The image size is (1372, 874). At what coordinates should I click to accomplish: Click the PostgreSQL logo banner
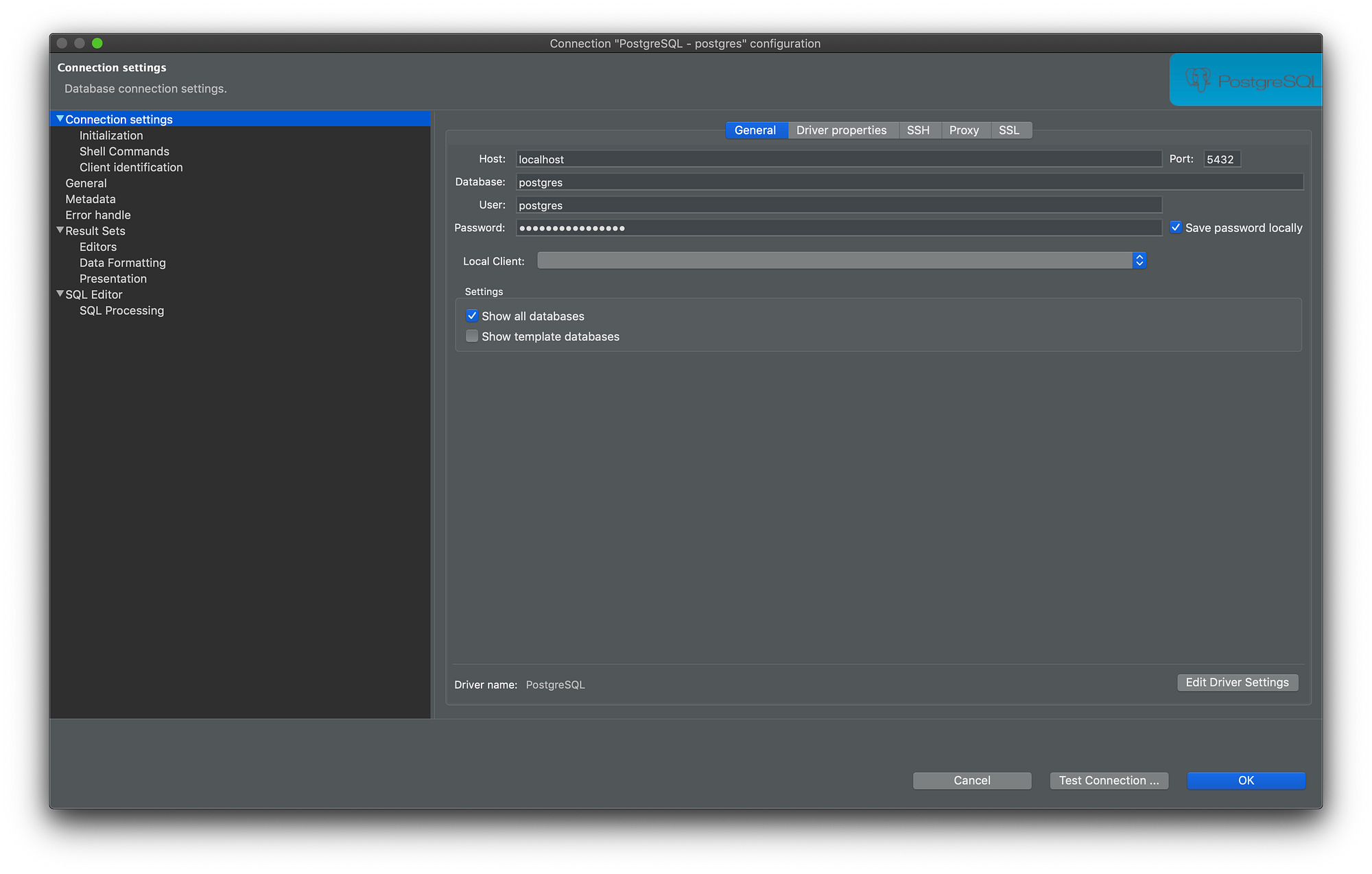1245,80
